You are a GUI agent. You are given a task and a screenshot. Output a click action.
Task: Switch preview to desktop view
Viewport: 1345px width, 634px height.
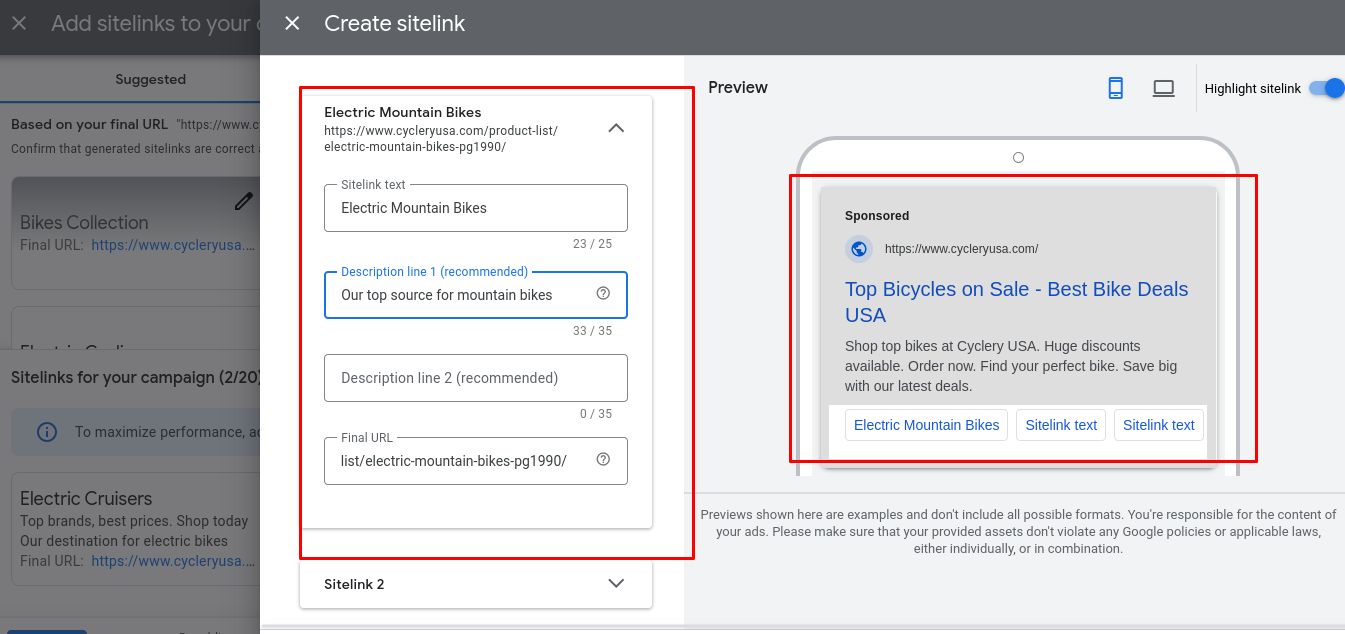[x=1163, y=88]
